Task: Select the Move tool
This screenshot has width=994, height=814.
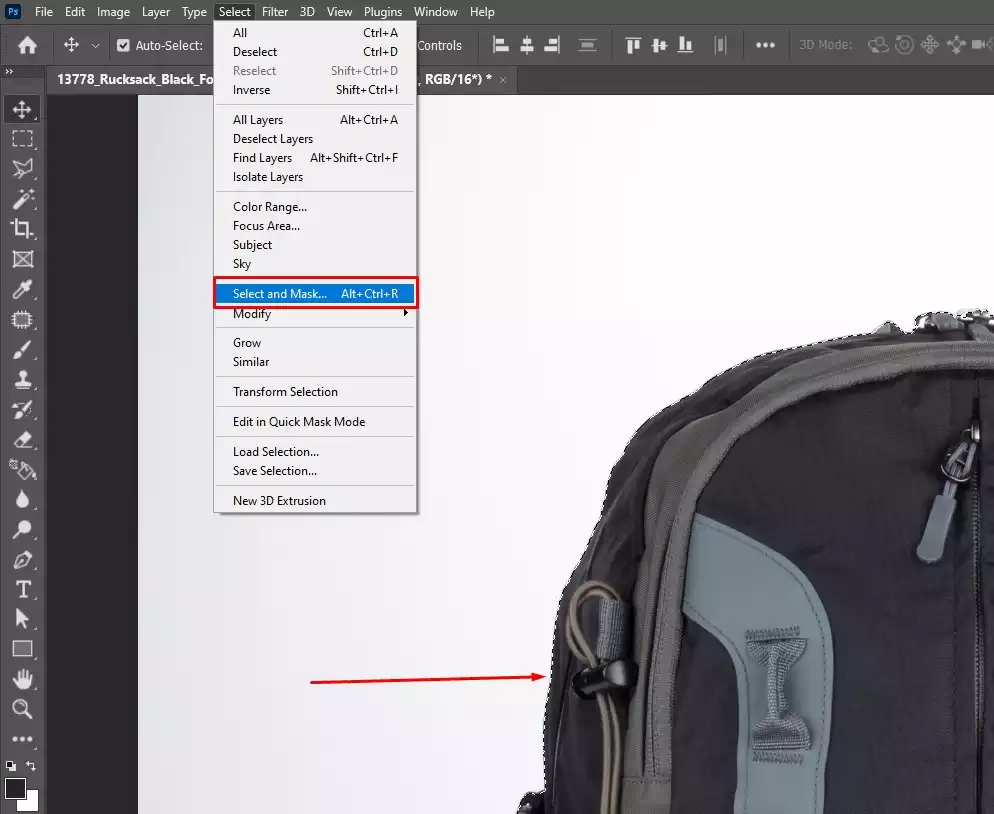Action: (x=22, y=110)
